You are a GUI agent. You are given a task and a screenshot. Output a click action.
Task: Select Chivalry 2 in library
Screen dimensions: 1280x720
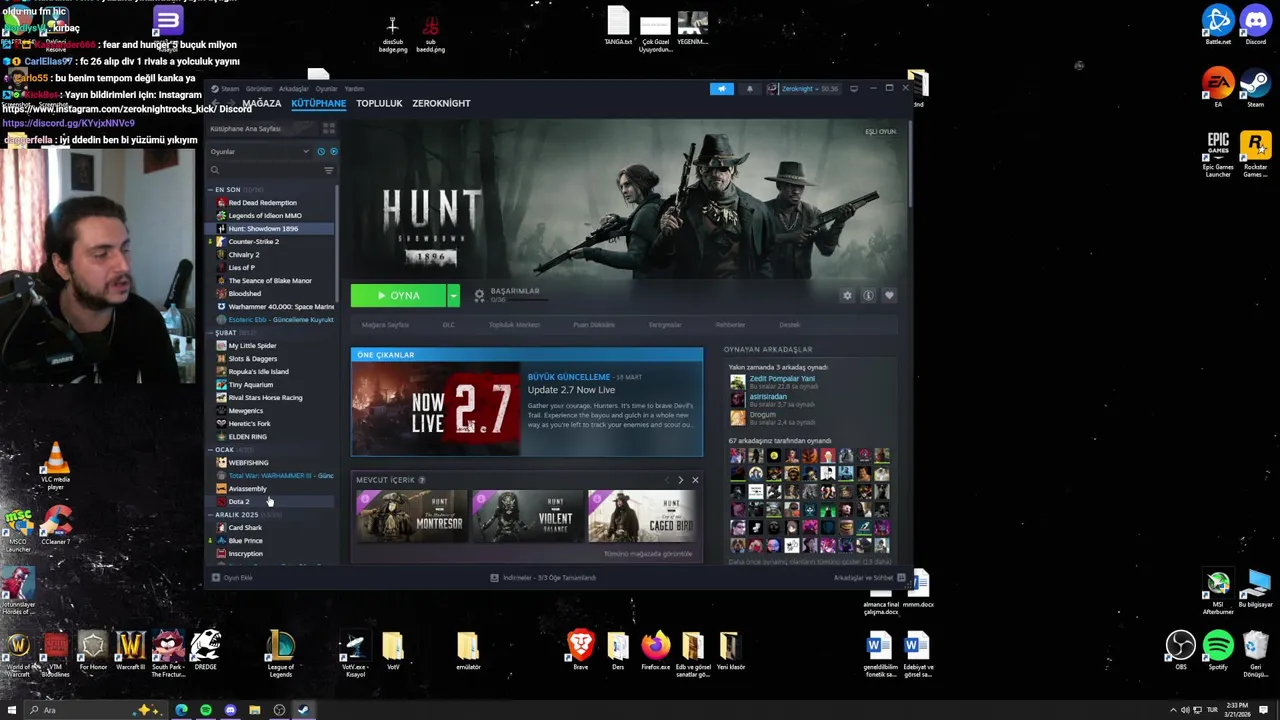click(x=243, y=255)
